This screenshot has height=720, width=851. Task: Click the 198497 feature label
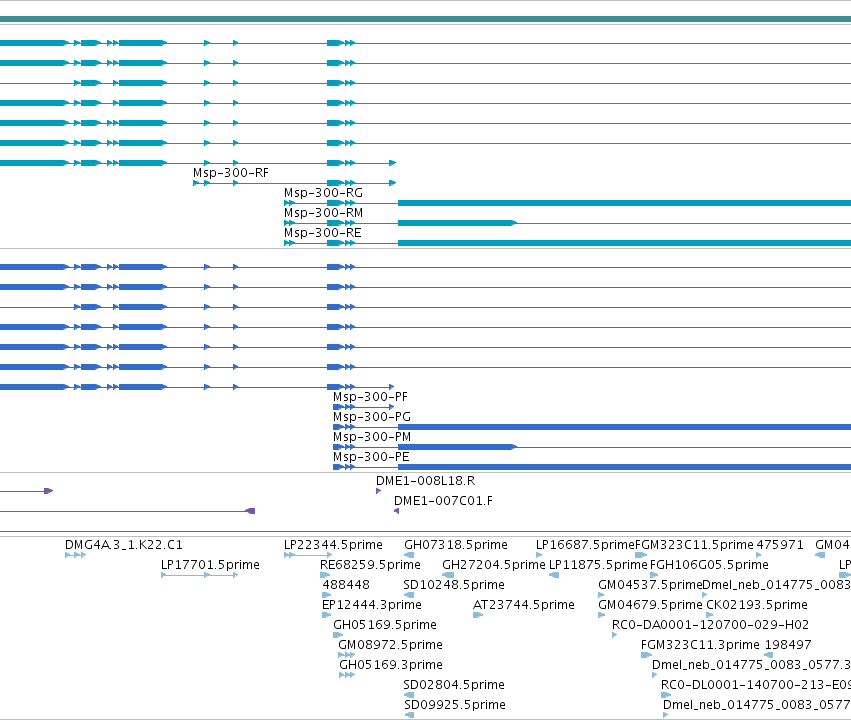click(x=788, y=646)
